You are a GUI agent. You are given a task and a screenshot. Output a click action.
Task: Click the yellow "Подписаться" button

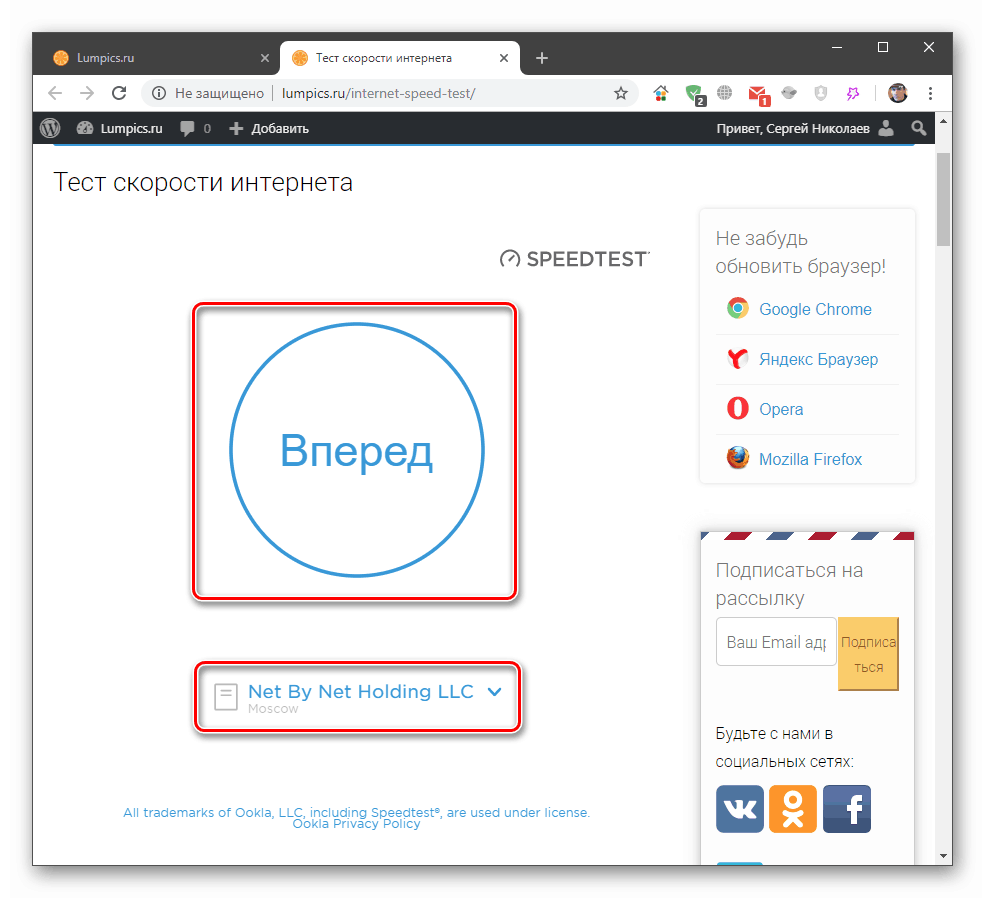(x=868, y=654)
